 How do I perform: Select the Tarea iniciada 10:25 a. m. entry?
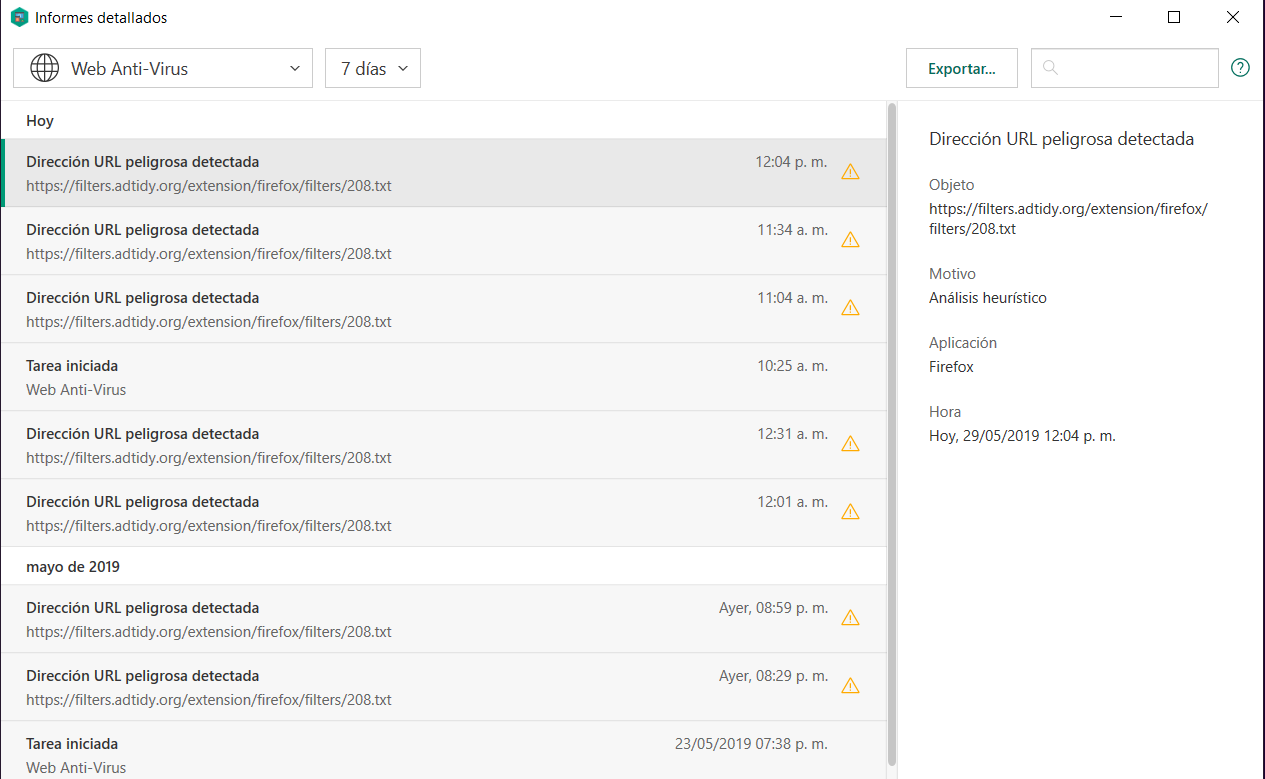click(x=400, y=377)
